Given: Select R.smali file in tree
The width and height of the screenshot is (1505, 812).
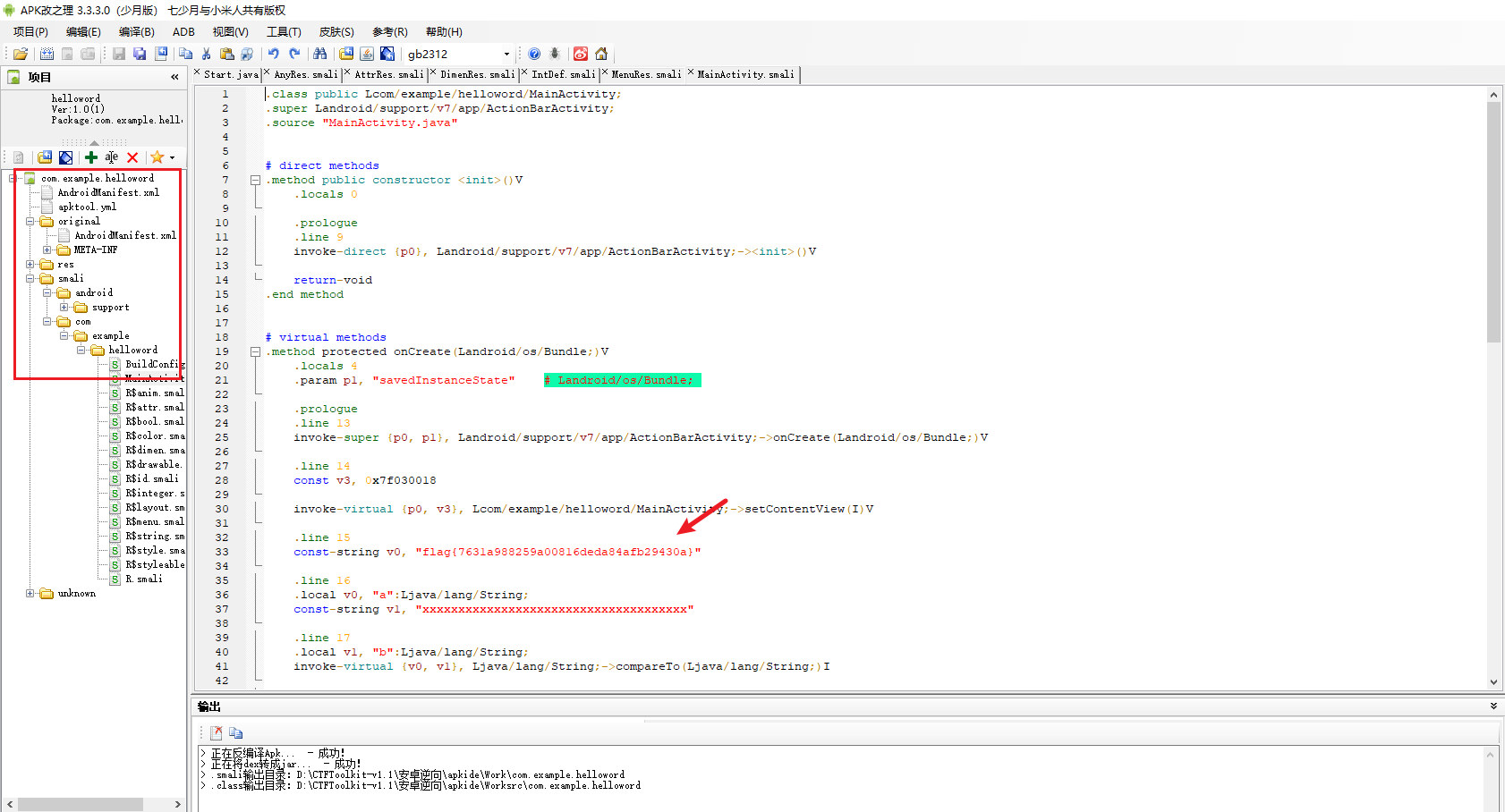Looking at the screenshot, I should [143, 579].
